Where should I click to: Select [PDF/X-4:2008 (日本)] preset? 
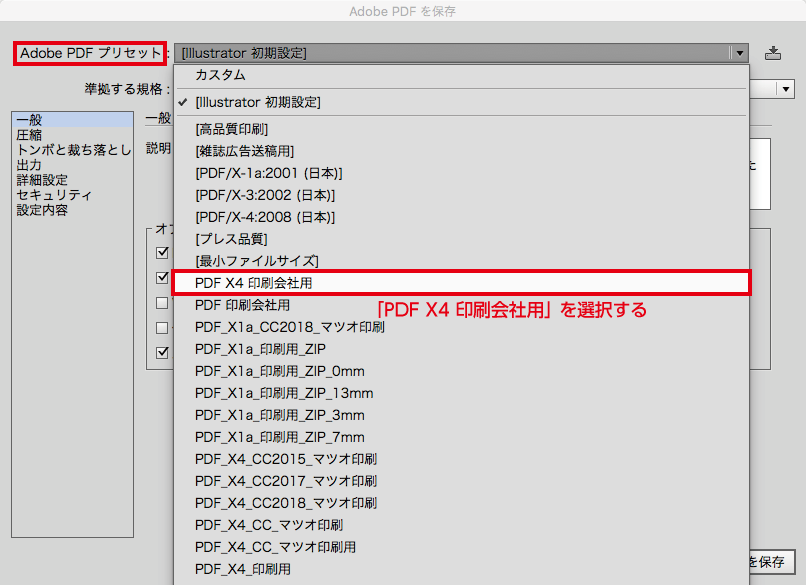tap(461, 217)
